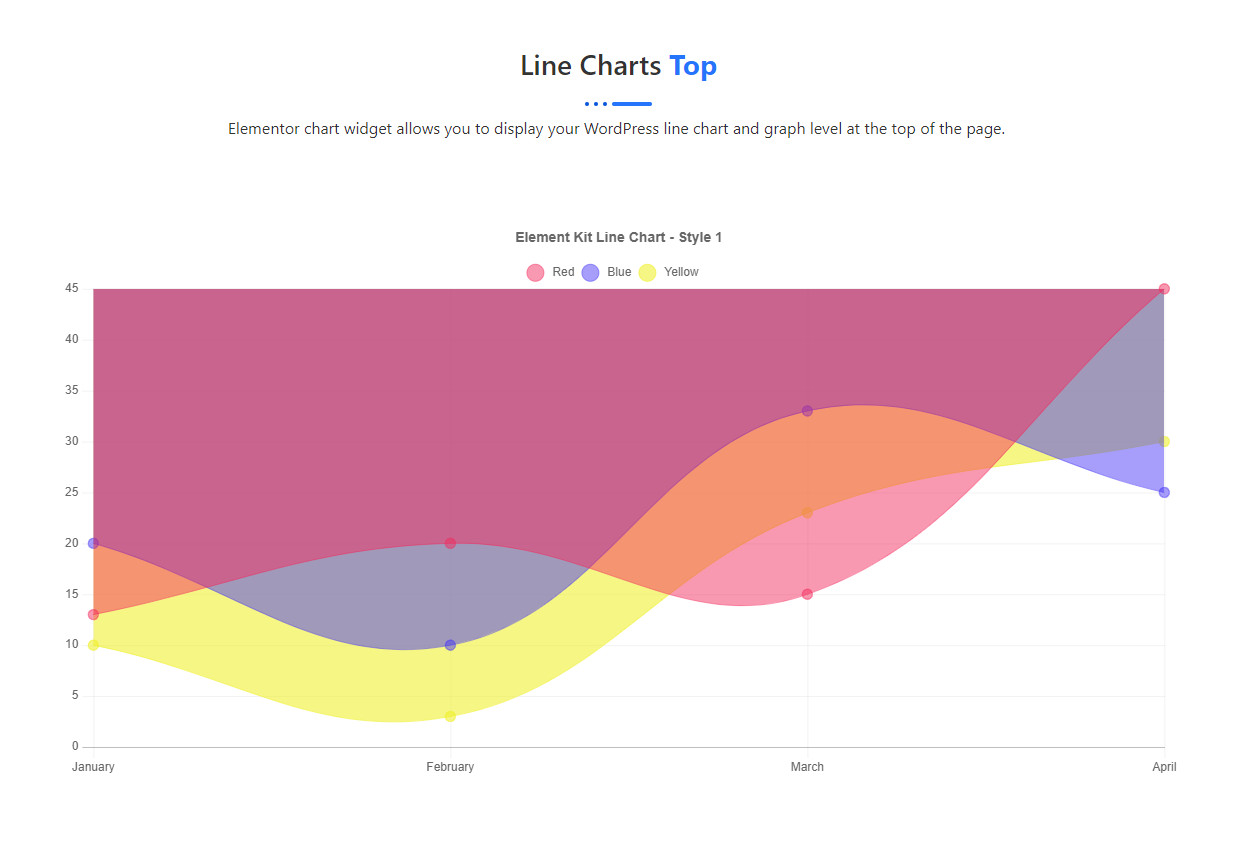
Task: Select the red April data point at 45
Action: tap(1164, 289)
